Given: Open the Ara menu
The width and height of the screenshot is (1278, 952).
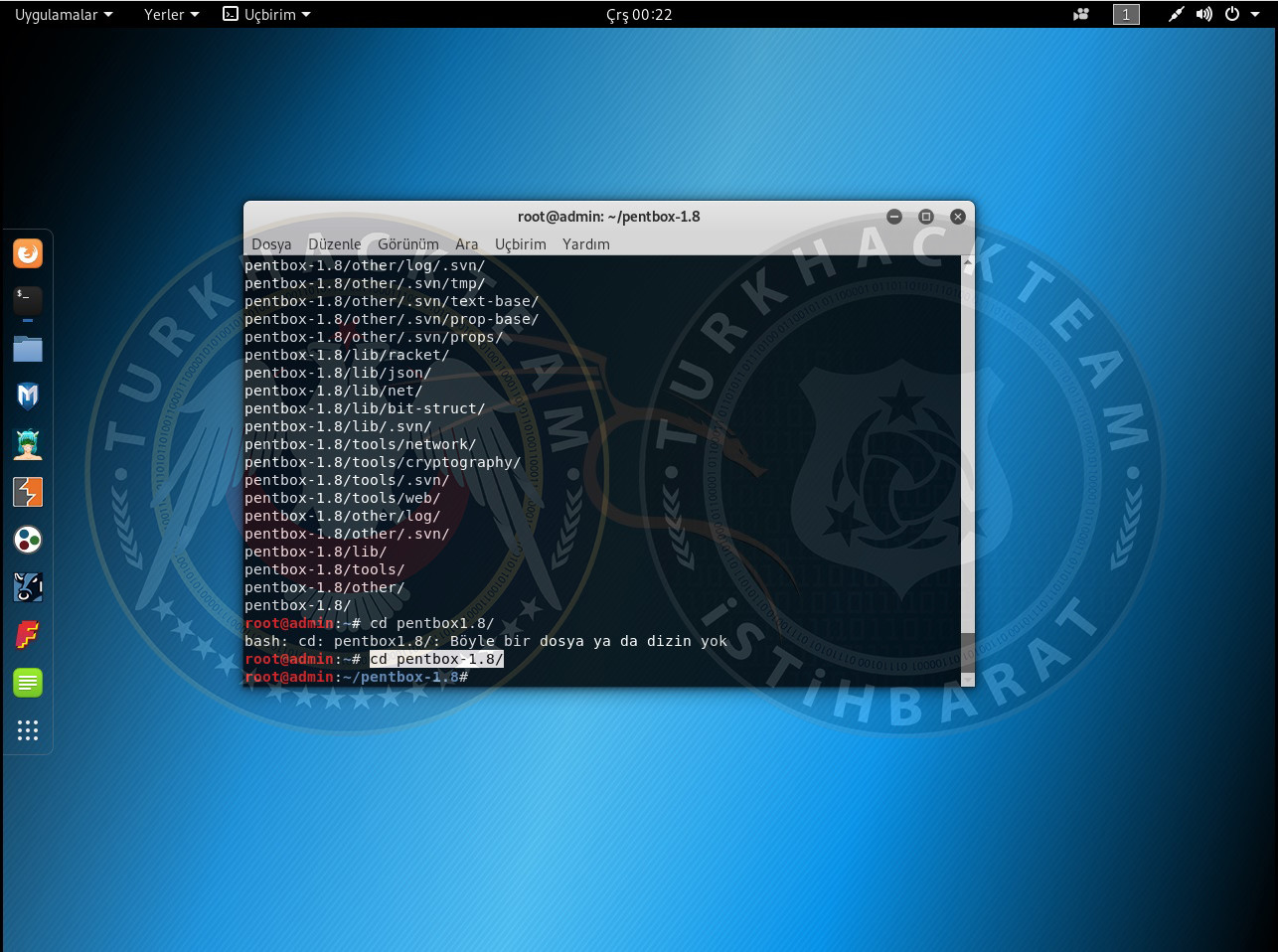Looking at the screenshot, I should point(467,244).
